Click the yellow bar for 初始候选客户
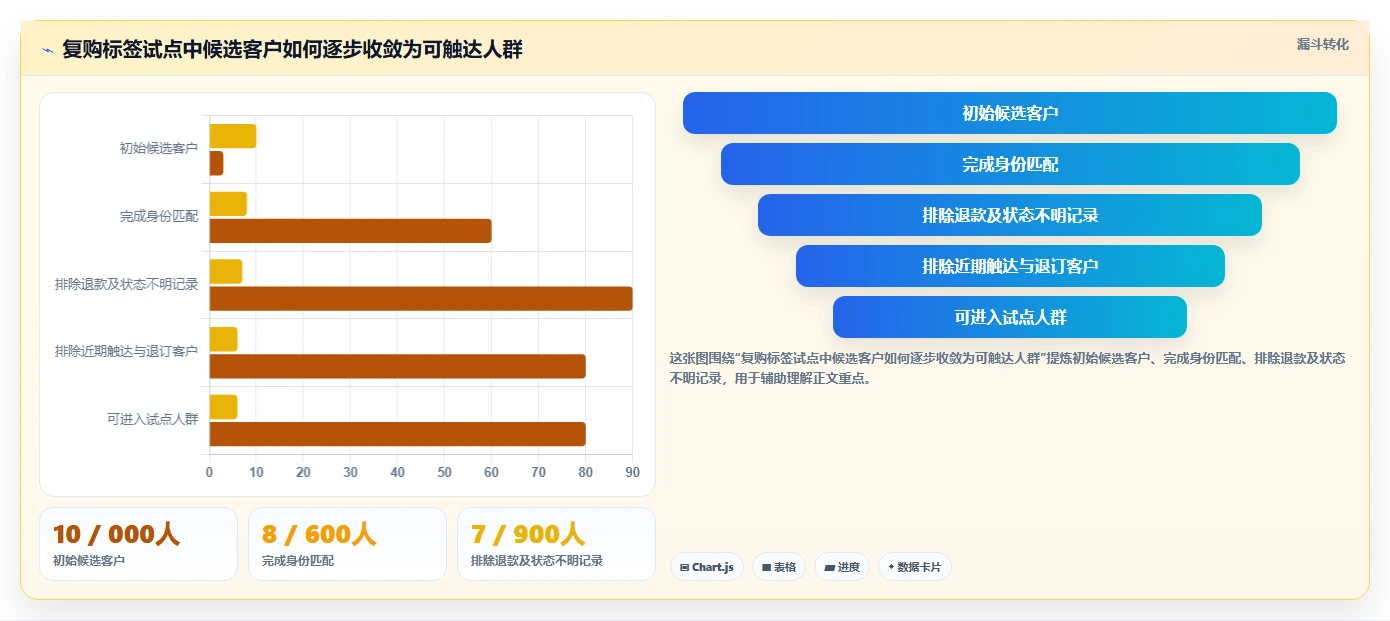This screenshot has height=621, width=1390. coord(233,136)
